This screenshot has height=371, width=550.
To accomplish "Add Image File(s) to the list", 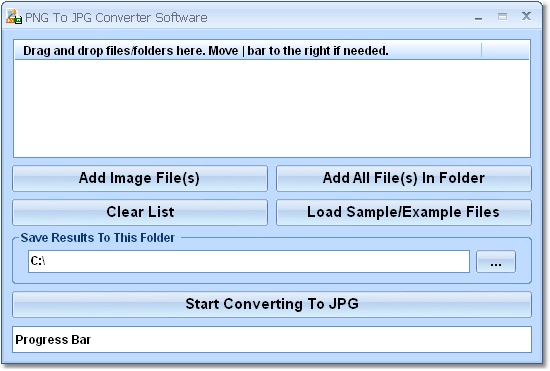I will pyautogui.click(x=140, y=178).
